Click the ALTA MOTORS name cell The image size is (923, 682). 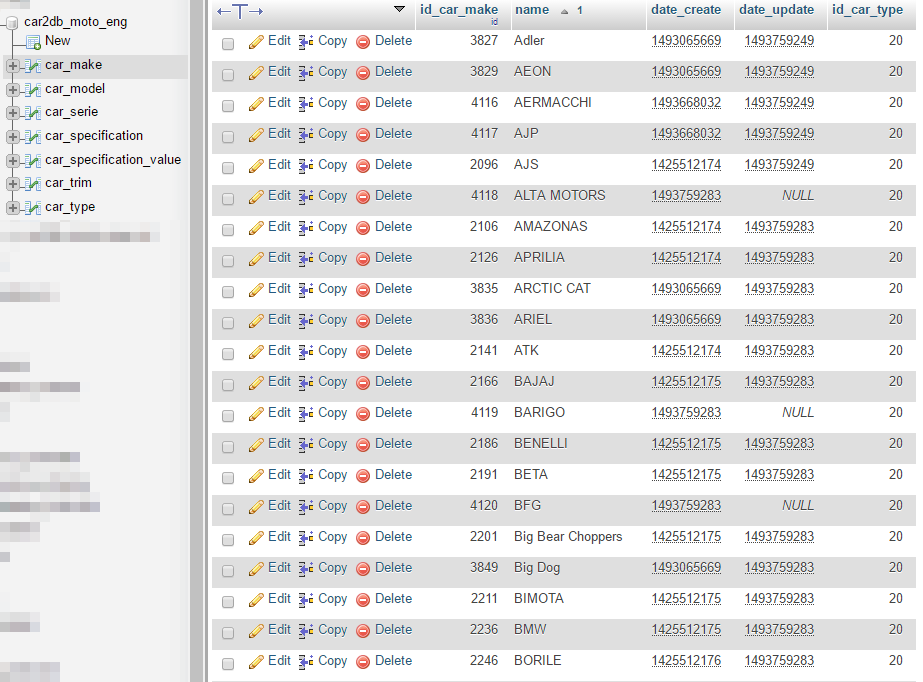[x=559, y=195]
